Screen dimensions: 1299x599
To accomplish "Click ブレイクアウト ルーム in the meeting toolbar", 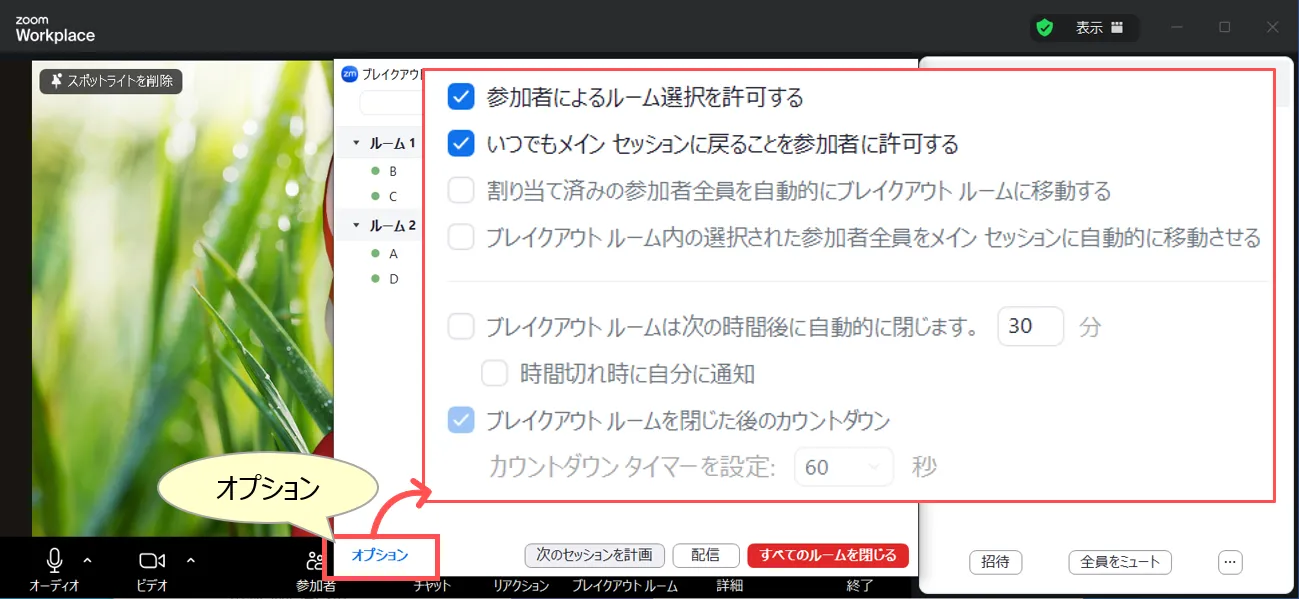I will 624,586.
